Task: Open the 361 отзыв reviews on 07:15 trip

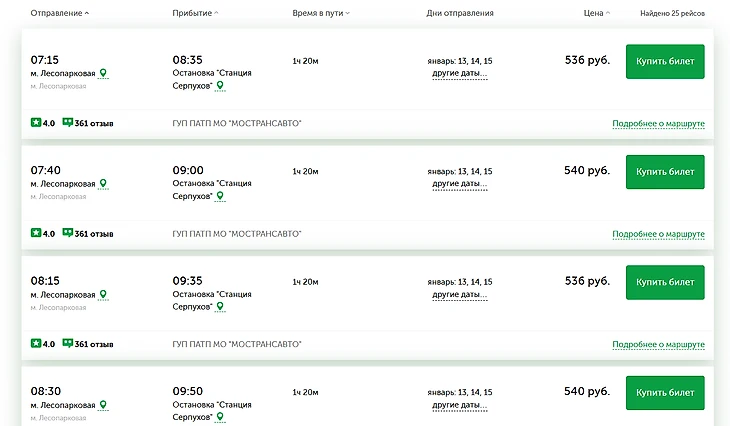Action: (x=94, y=123)
